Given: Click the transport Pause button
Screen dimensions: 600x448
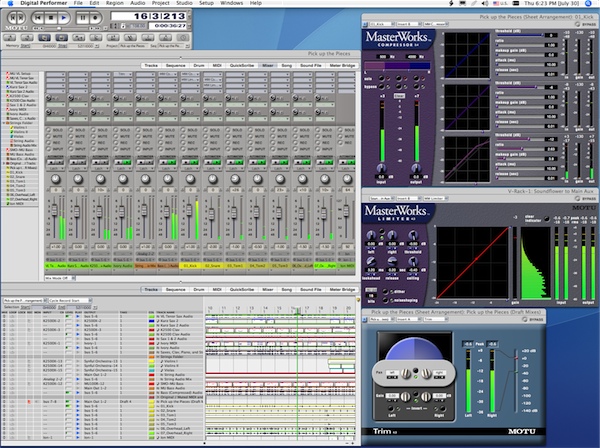Looking at the screenshot, I should click(82, 18).
